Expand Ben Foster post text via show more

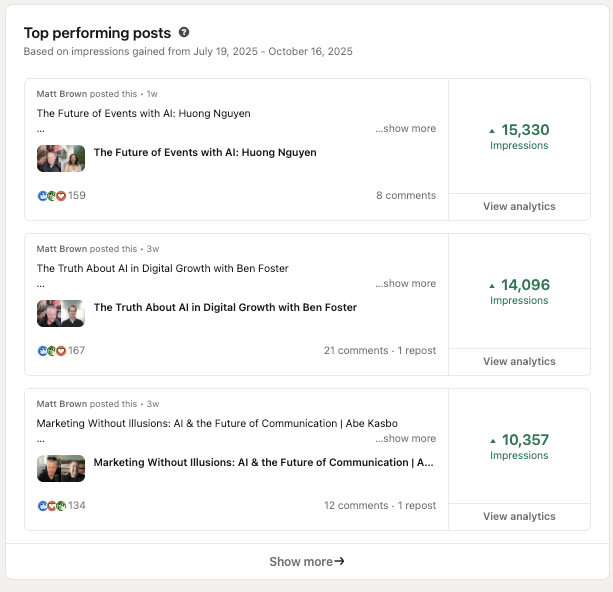[x=406, y=284]
